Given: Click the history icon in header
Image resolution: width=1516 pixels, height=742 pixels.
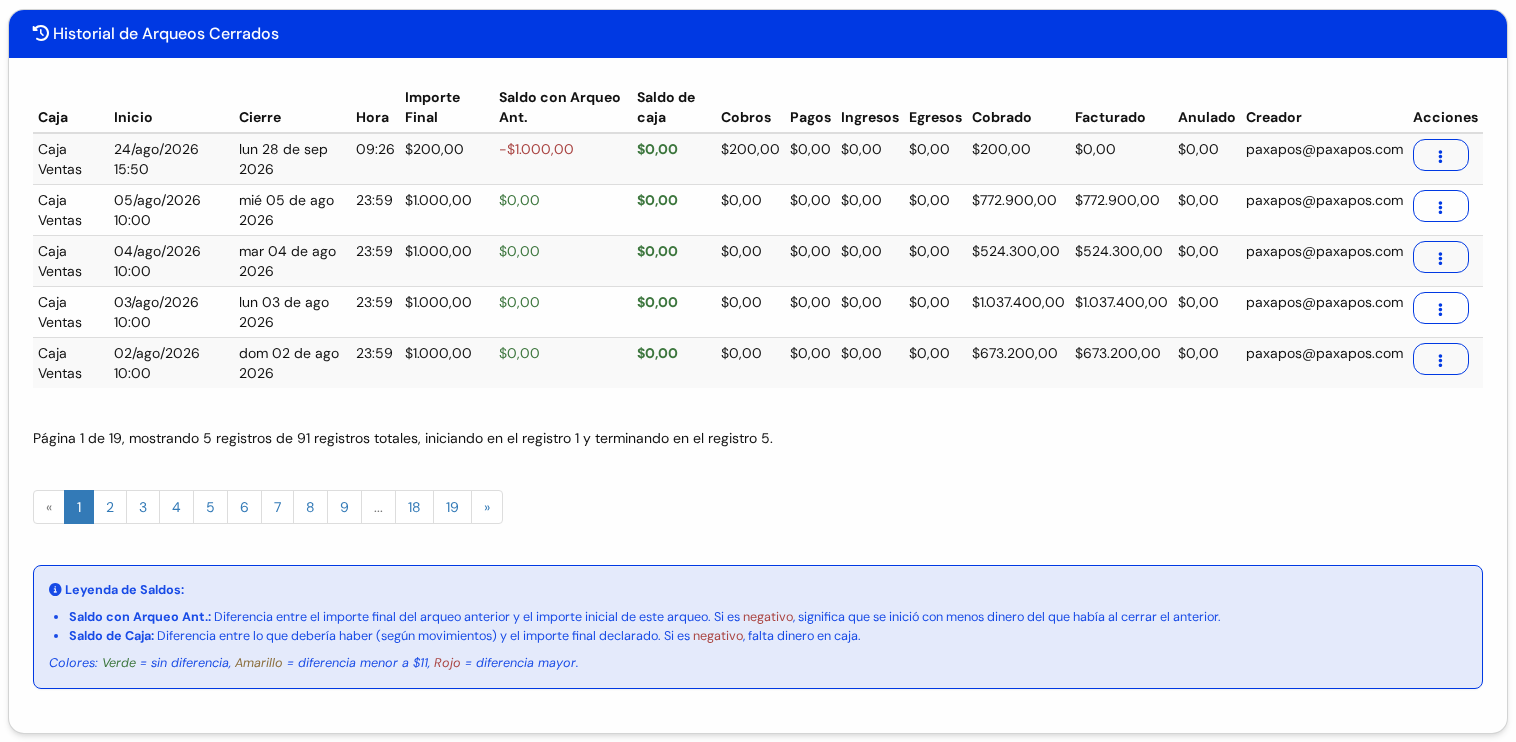Looking at the screenshot, I should [41, 33].
